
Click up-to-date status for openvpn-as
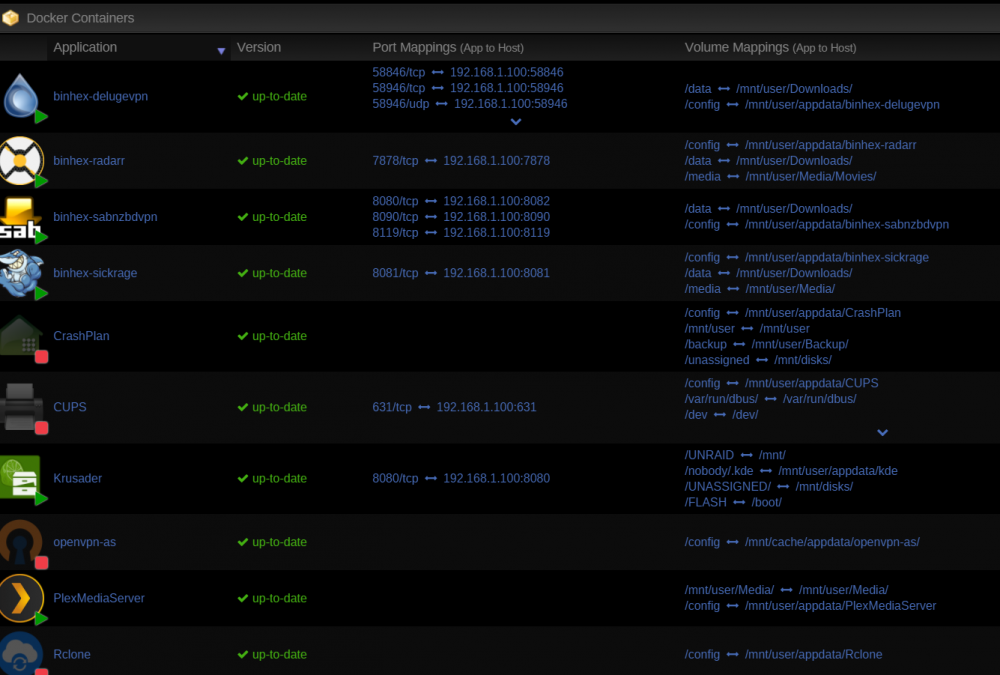[279, 542]
